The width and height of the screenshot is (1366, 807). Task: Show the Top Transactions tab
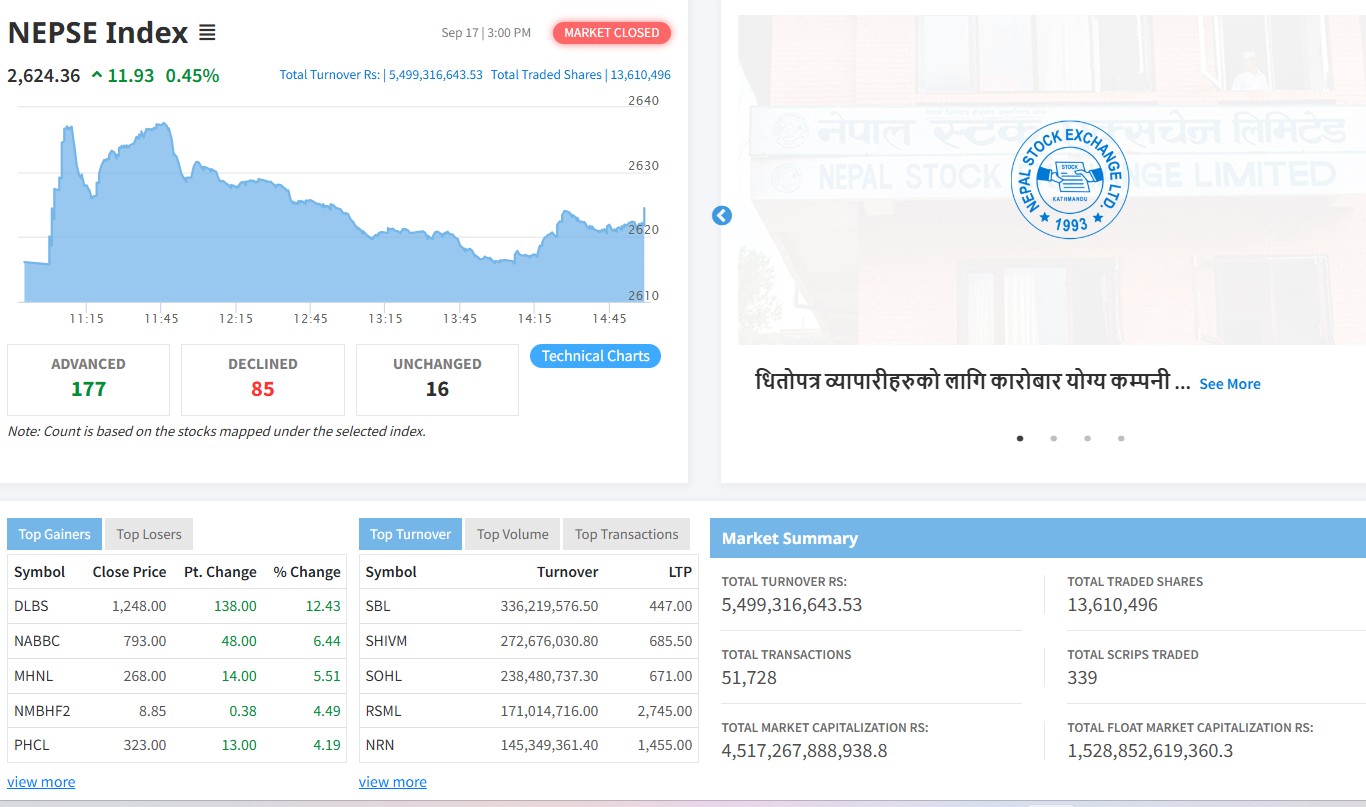627,534
